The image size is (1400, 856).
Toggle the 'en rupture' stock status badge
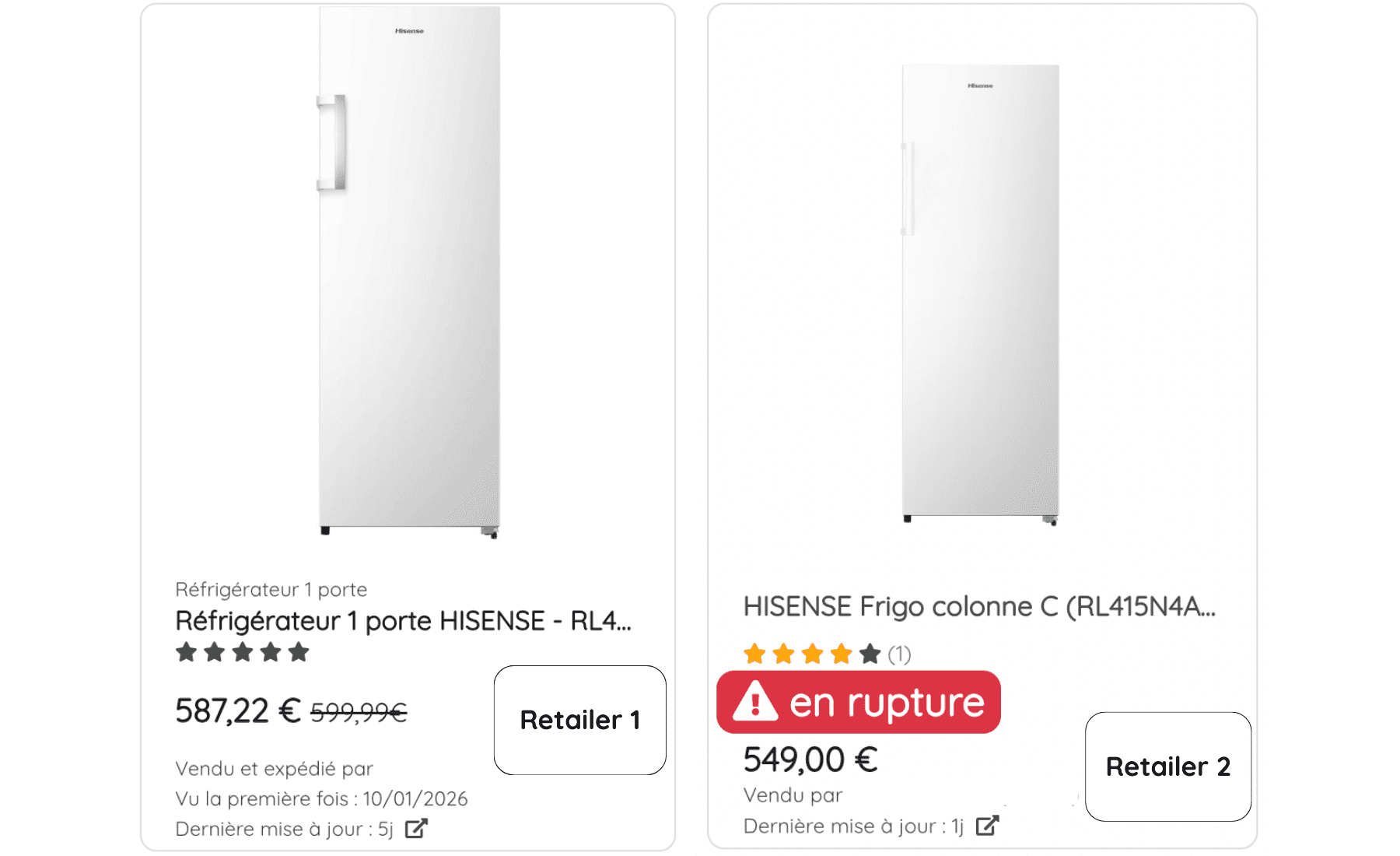tap(859, 703)
